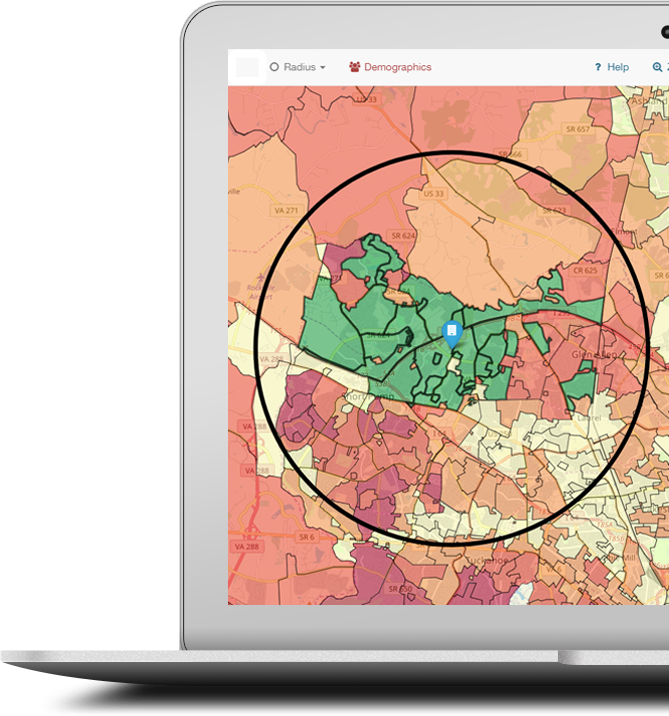
Task: Click the SR 657 road label
Action: click(x=577, y=129)
